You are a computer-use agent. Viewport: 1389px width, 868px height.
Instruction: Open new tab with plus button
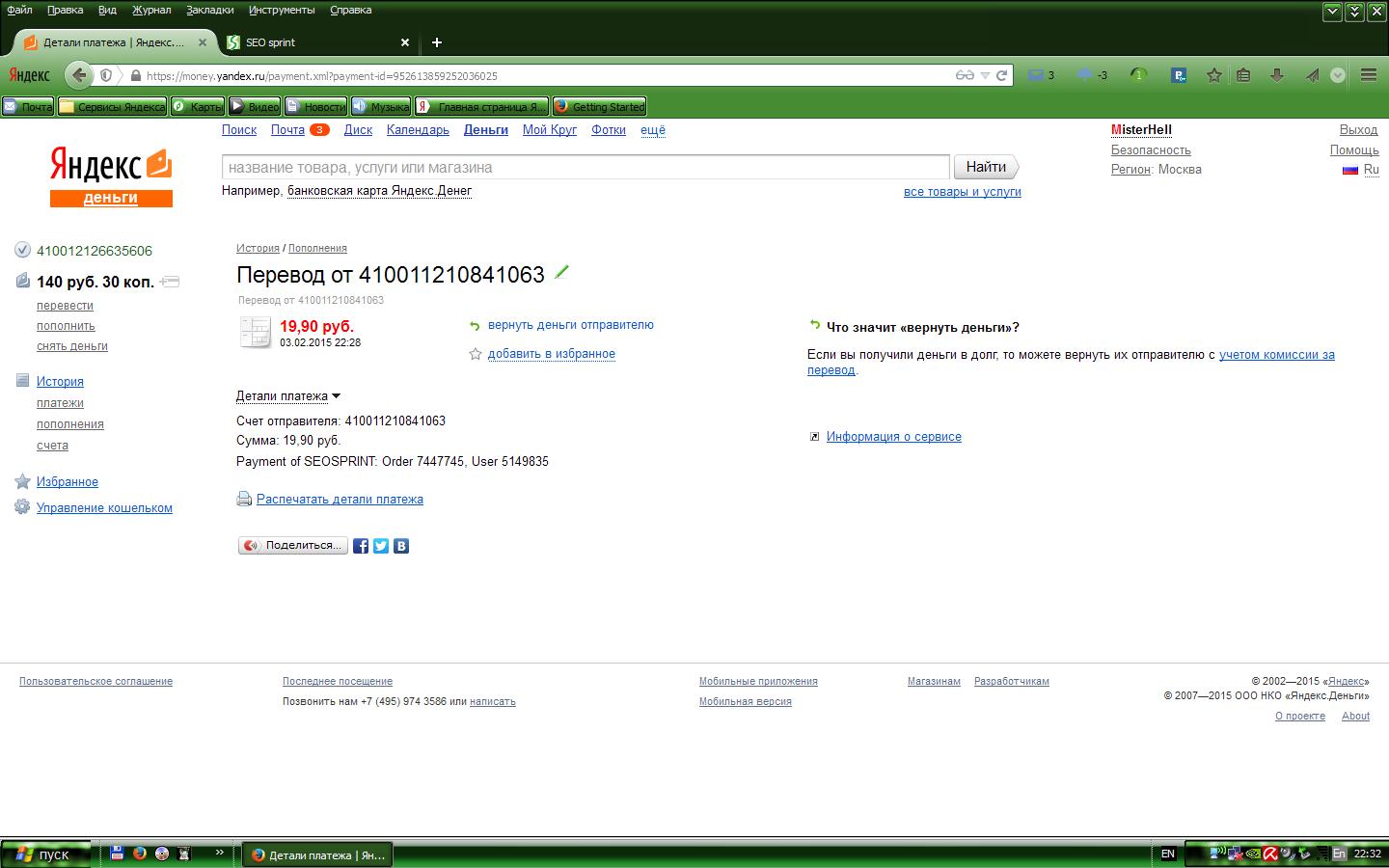(x=437, y=42)
